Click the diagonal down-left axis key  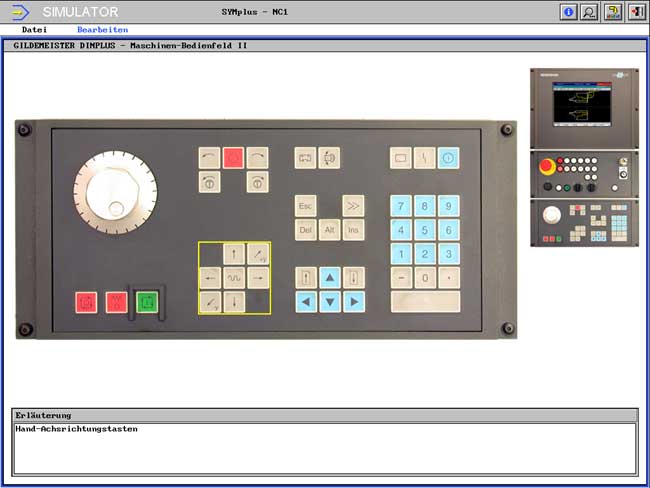(210, 302)
